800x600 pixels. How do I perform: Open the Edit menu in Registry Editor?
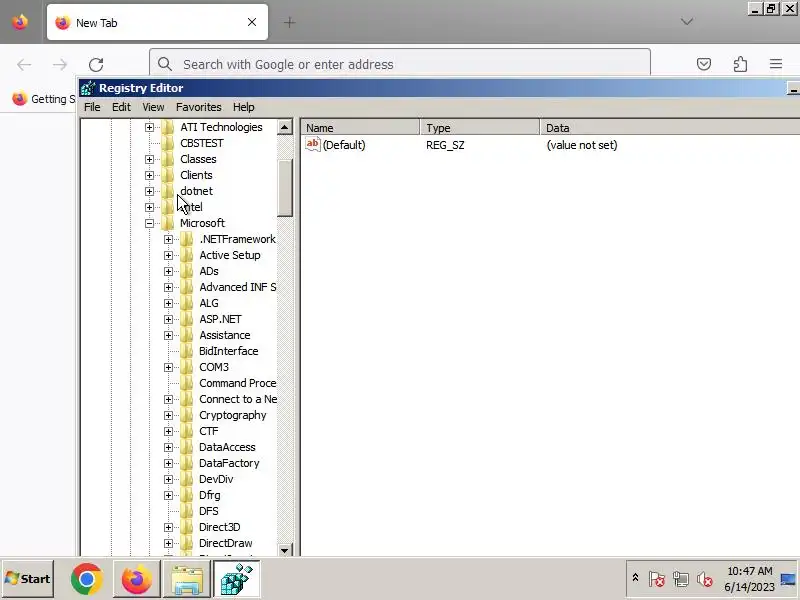click(x=121, y=107)
